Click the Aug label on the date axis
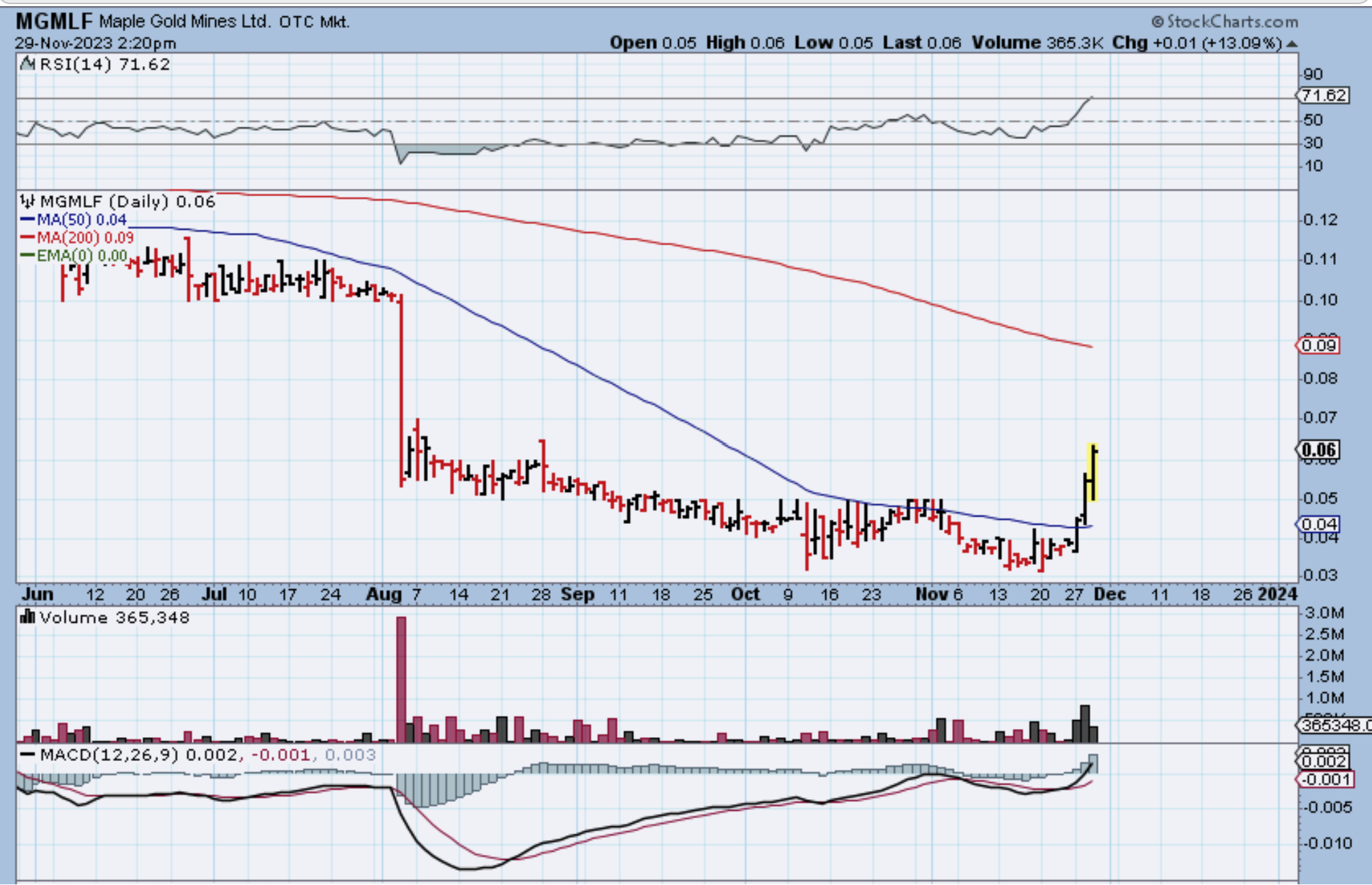 click(x=383, y=594)
